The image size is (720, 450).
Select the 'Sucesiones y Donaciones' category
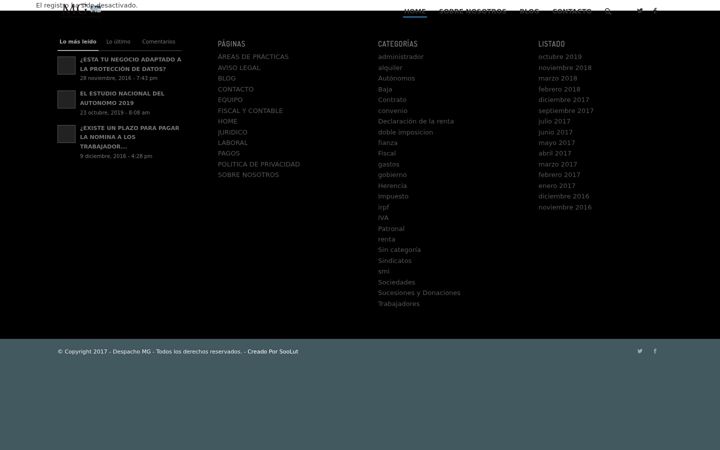(419, 293)
